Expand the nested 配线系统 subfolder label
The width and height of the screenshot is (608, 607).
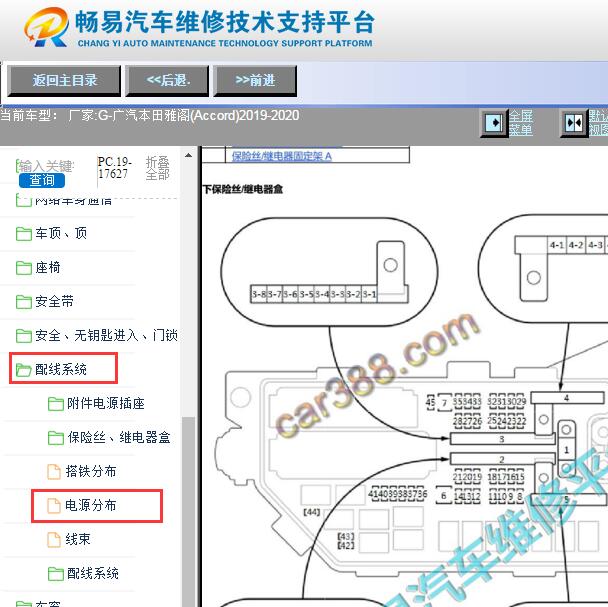click(93, 573)
